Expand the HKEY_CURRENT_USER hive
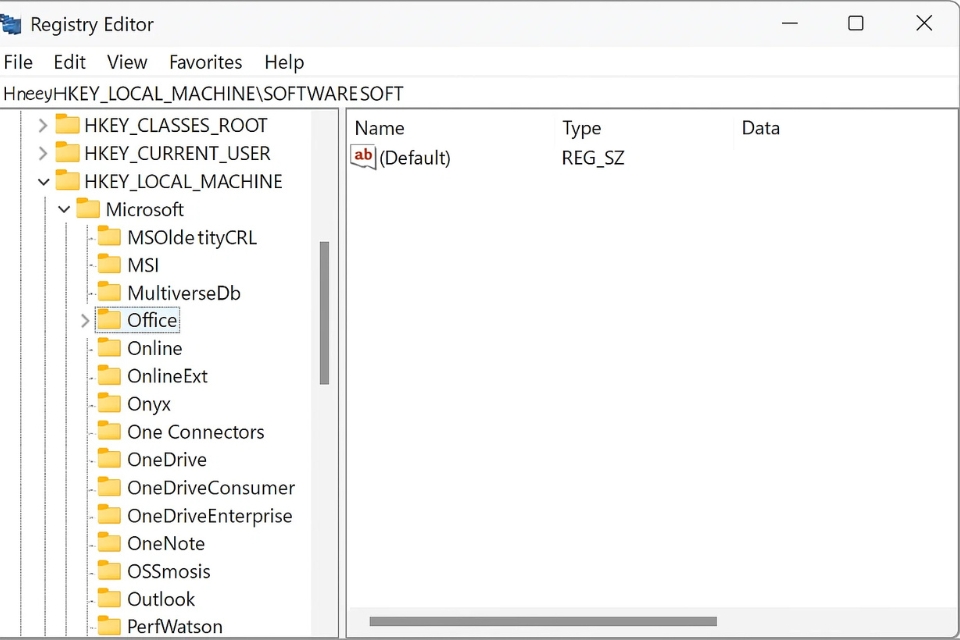This screenshot has width=960, height=640. tap(43, 154)
